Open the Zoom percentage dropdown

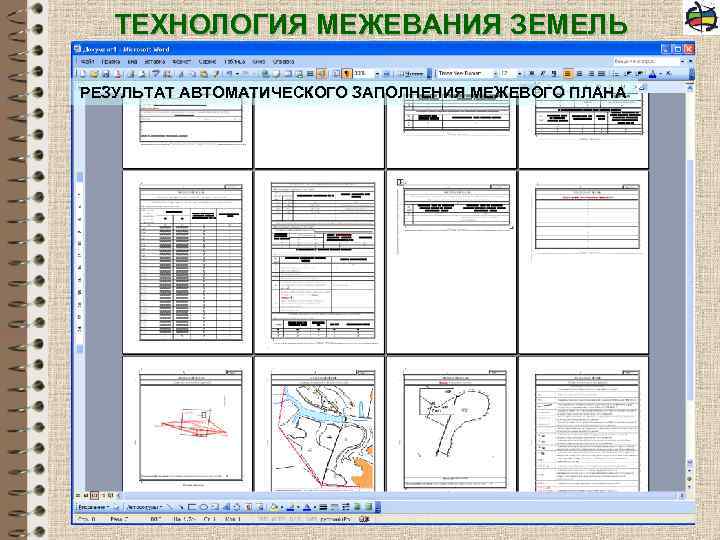tap(377, 74)
